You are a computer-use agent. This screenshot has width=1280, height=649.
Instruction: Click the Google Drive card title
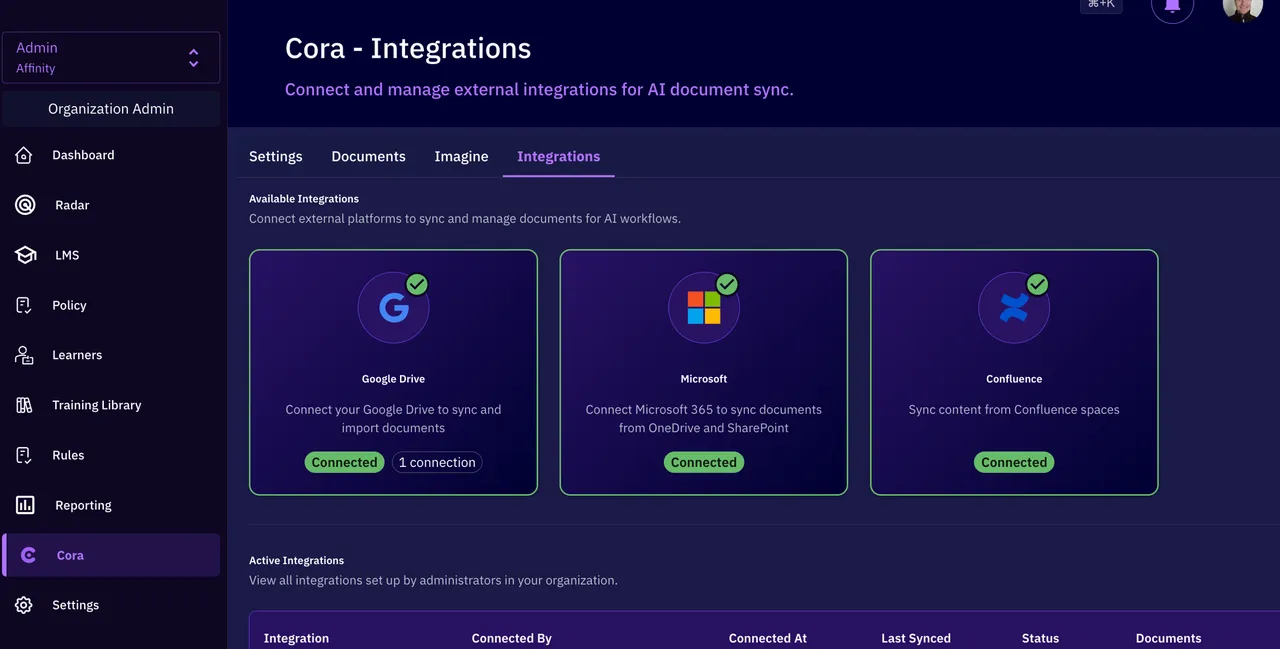coord(393,379)
